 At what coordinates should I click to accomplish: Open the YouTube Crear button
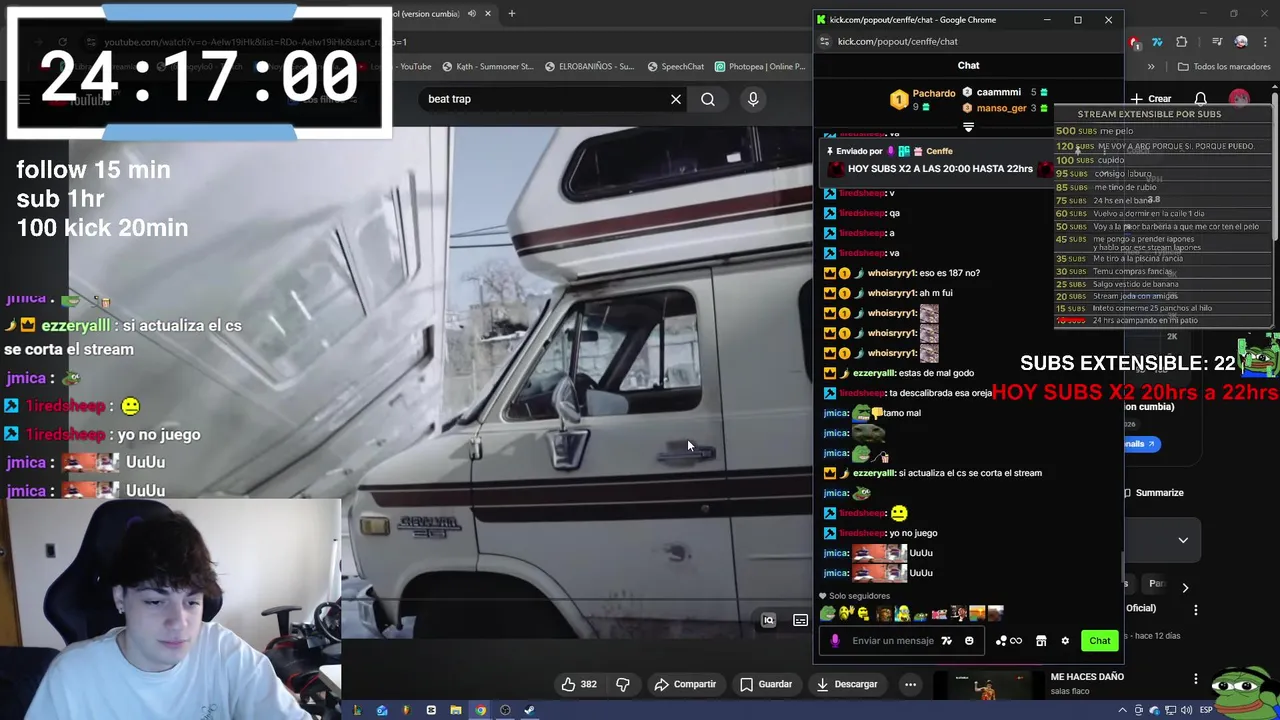(x=1151, y=99)
